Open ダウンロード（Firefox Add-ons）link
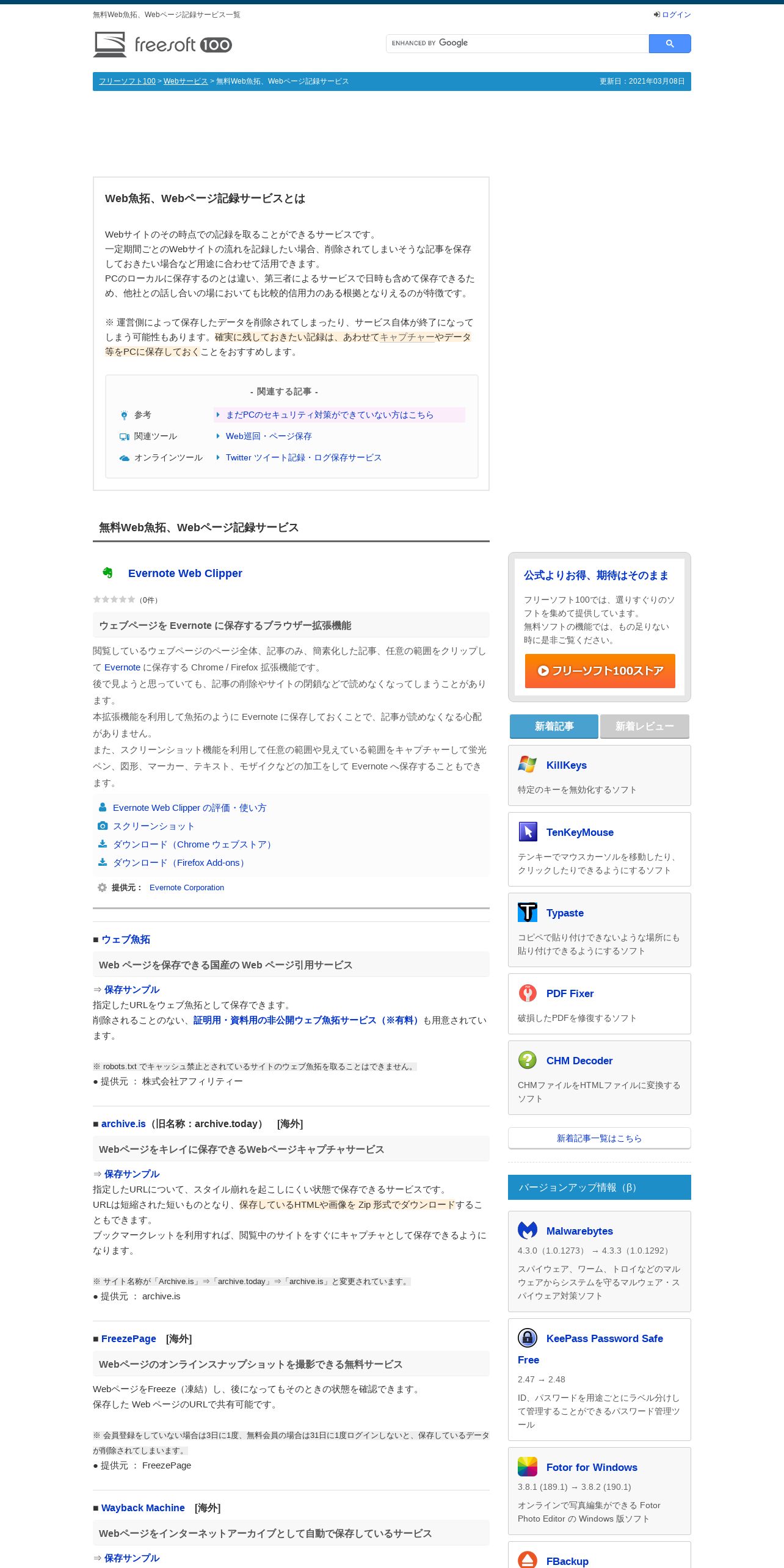784x1568 pixels. point(181,863)
